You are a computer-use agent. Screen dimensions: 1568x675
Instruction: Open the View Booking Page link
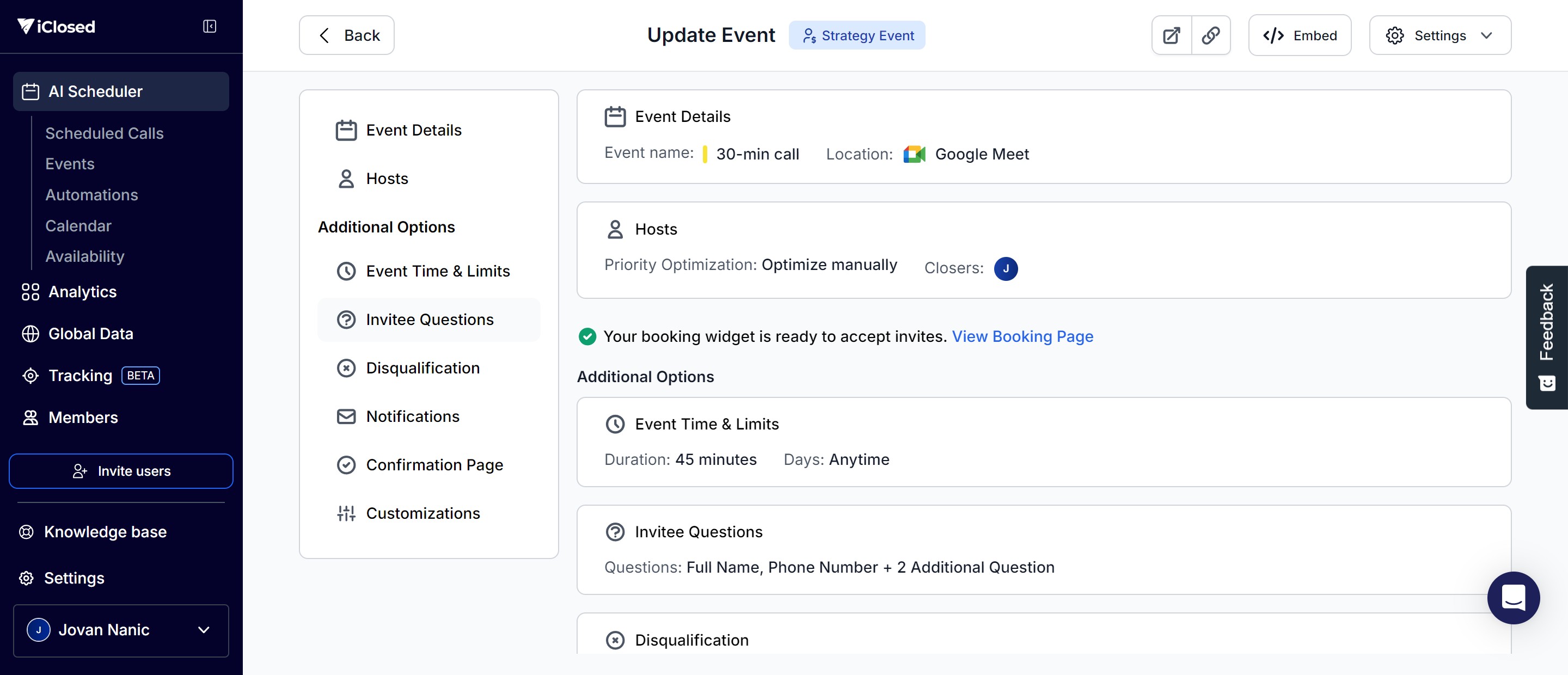tap(1022, 336)
